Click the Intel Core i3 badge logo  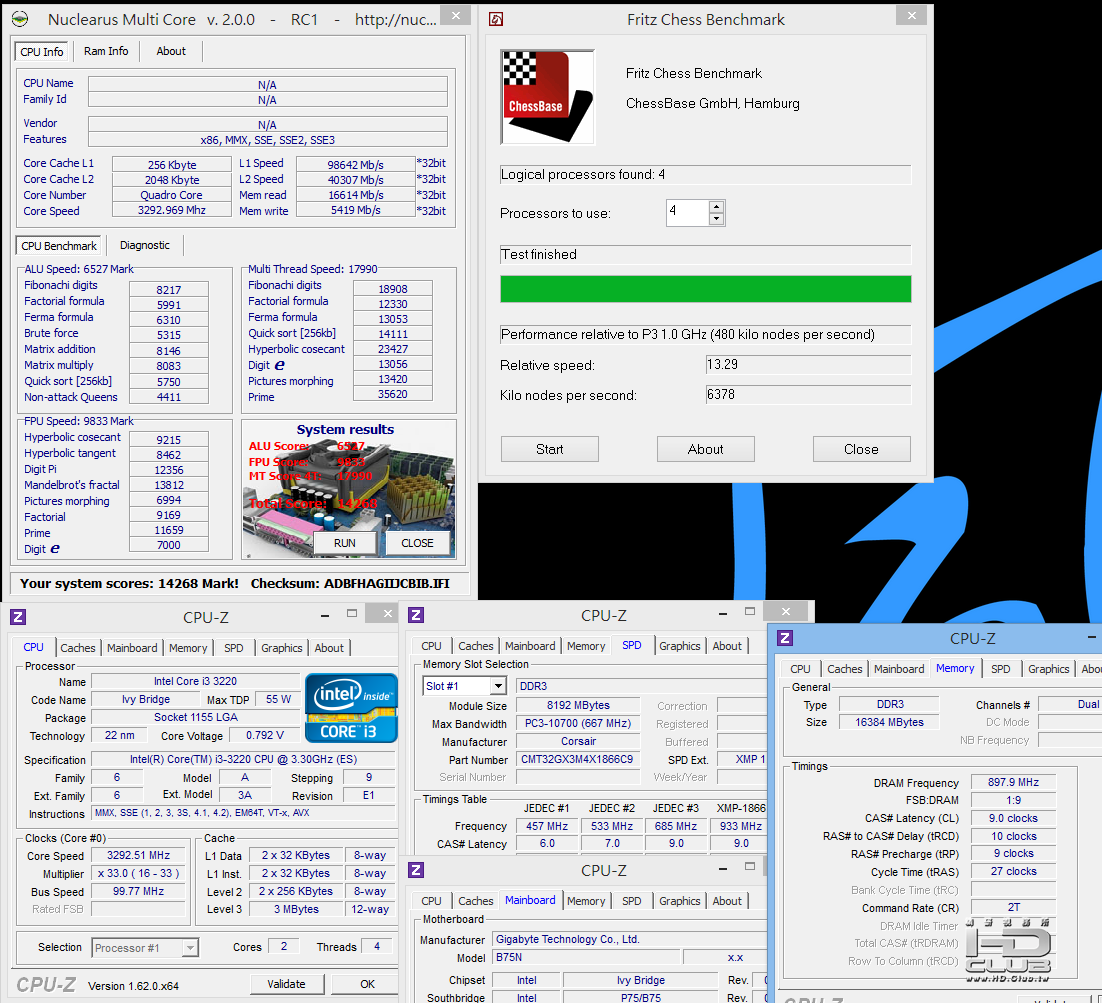pos(351,708)
